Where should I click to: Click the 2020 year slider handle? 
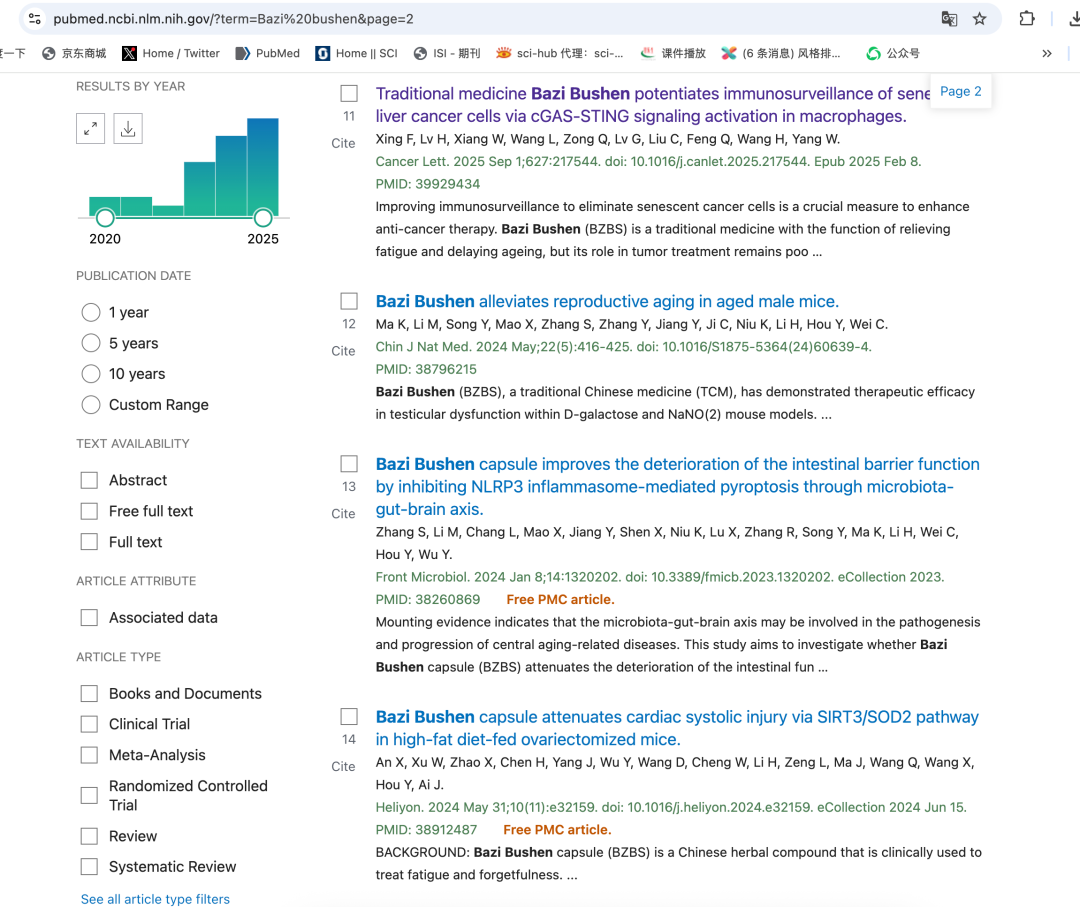tap(105, 218)
